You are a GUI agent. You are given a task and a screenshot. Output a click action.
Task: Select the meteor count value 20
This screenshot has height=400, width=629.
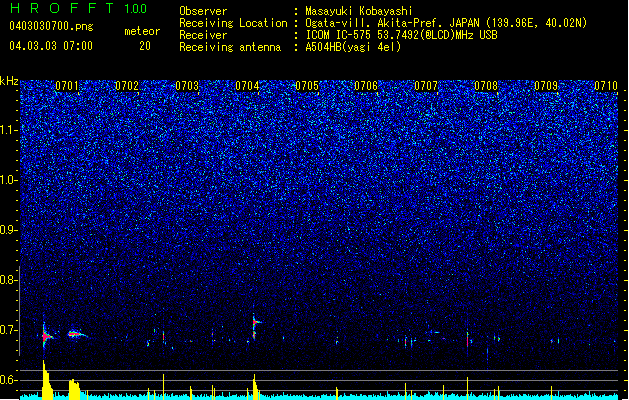pos(145,46)
